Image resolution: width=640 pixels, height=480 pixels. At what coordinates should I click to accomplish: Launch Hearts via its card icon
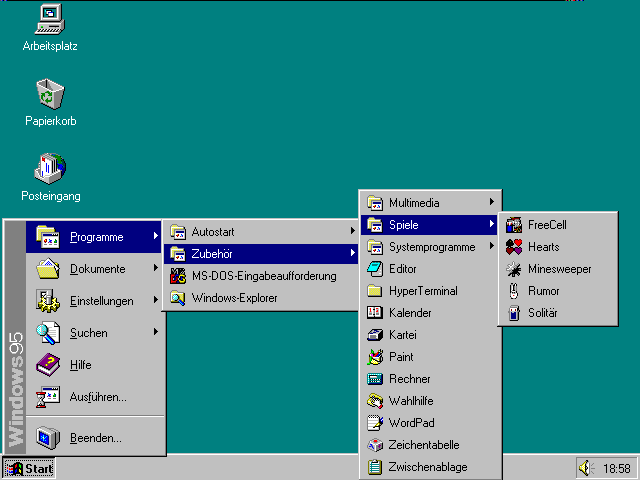(x=514, y=247)
